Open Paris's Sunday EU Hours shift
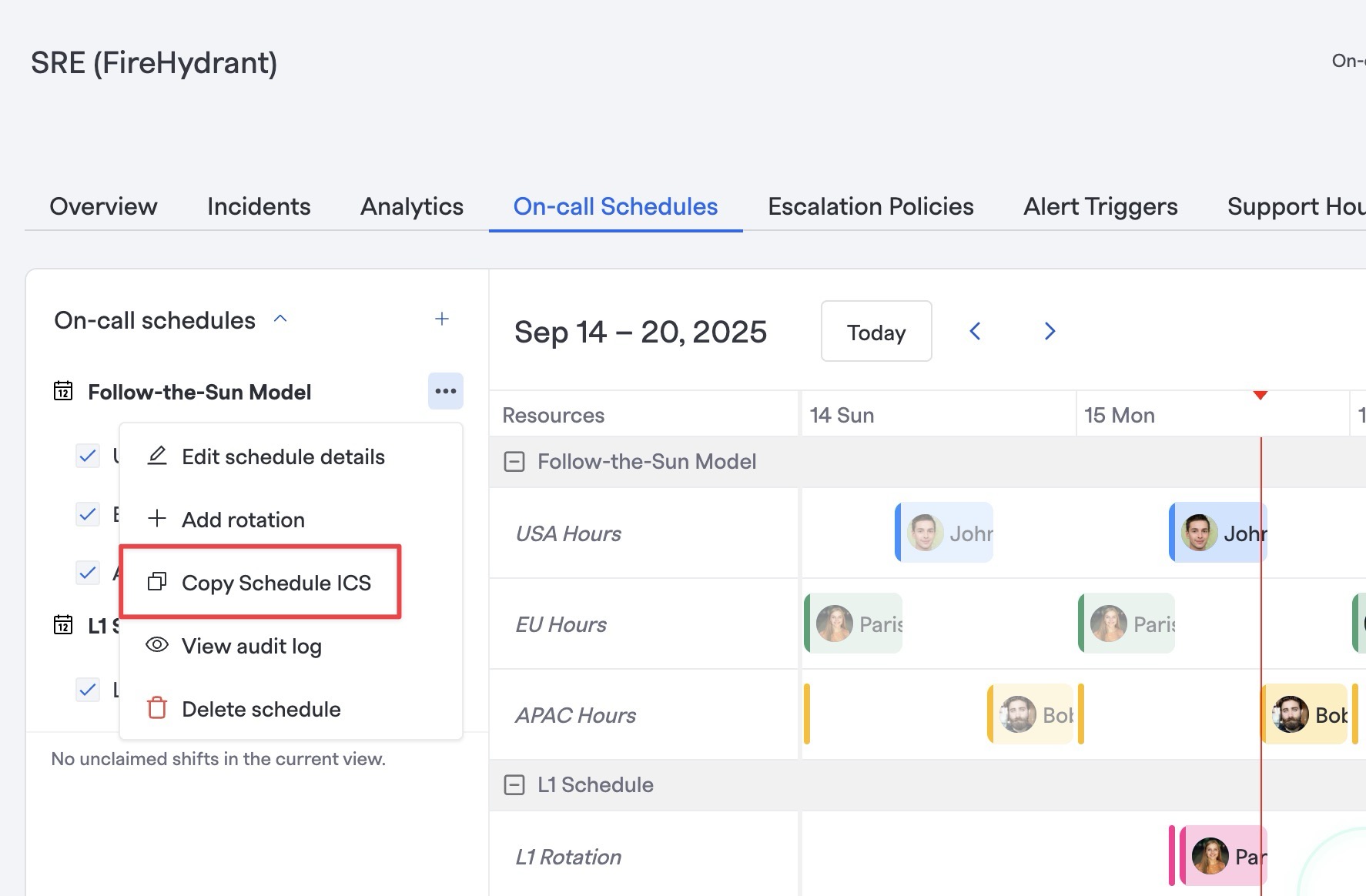 [853, 624]
